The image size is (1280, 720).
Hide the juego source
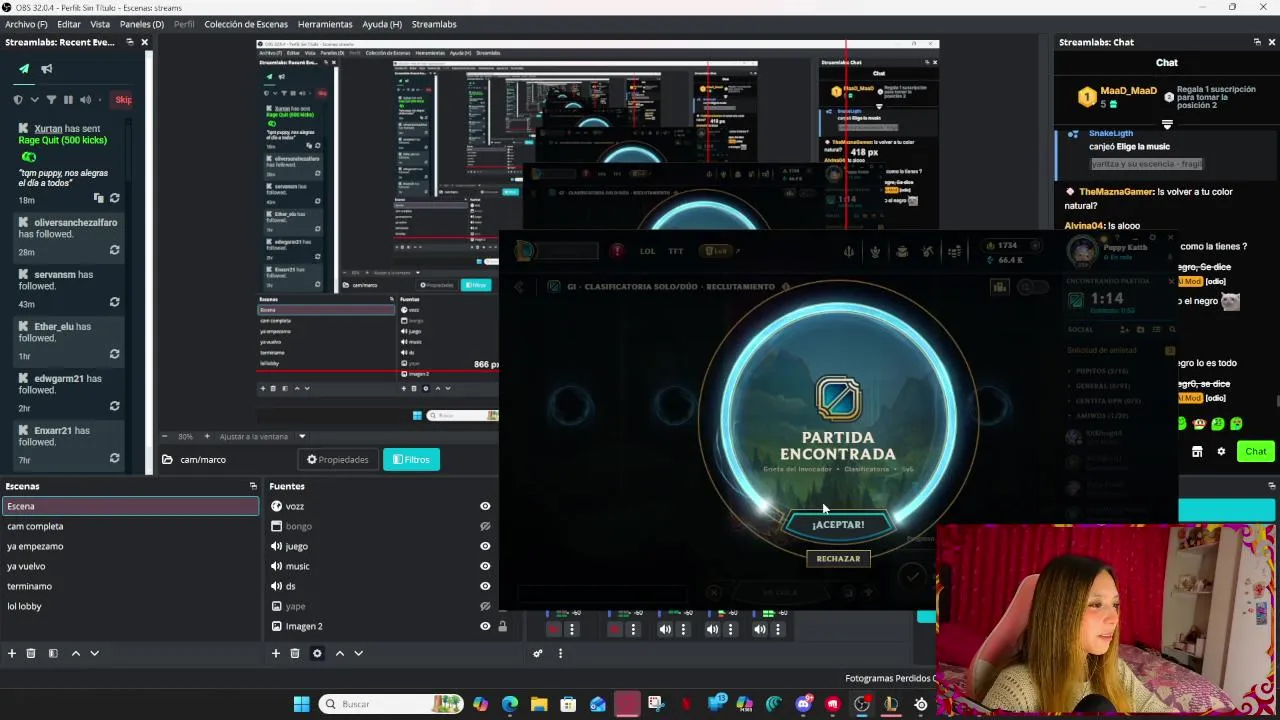point(485,546)
